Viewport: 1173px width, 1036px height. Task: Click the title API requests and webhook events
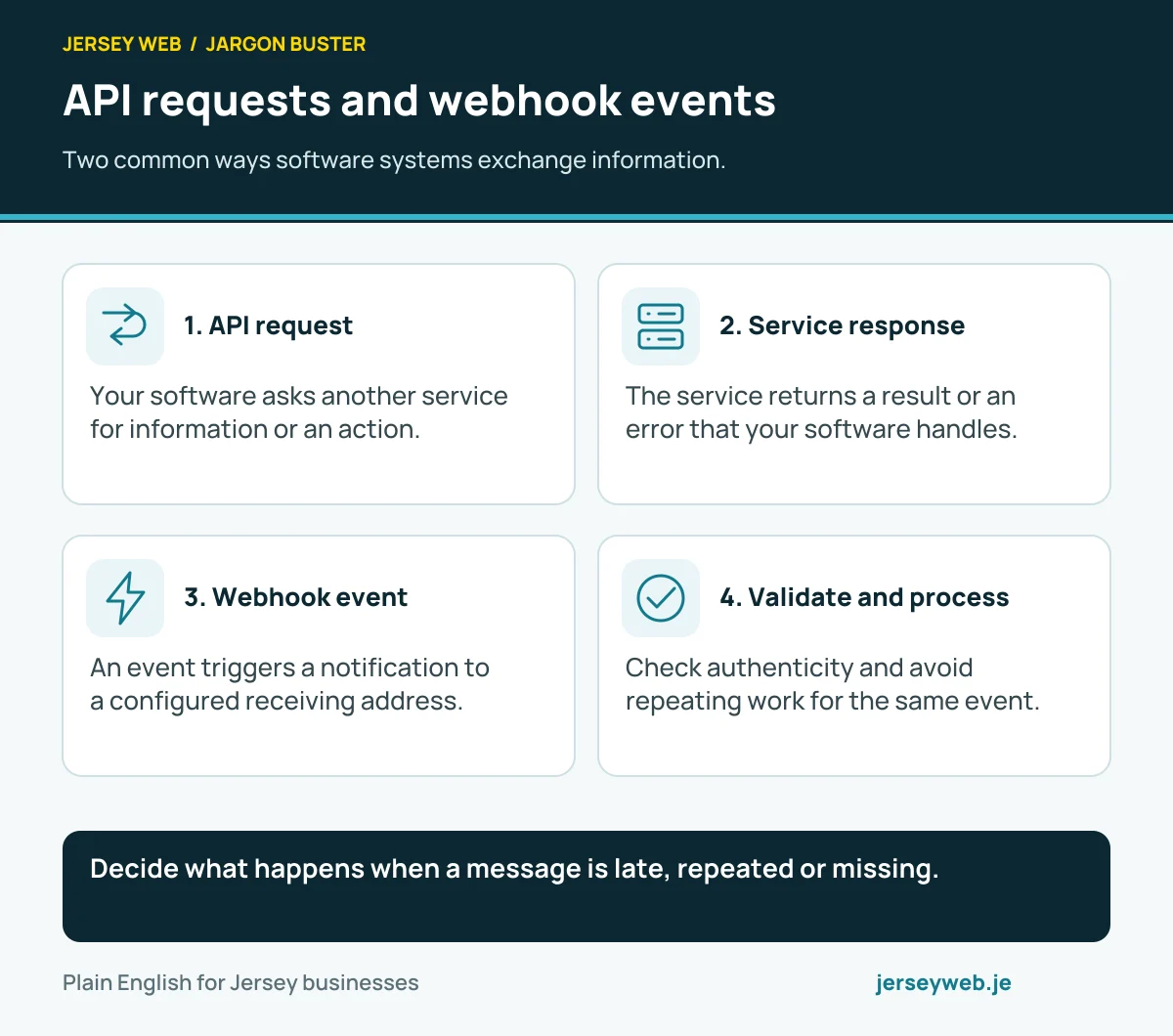(x=419, y=101)
